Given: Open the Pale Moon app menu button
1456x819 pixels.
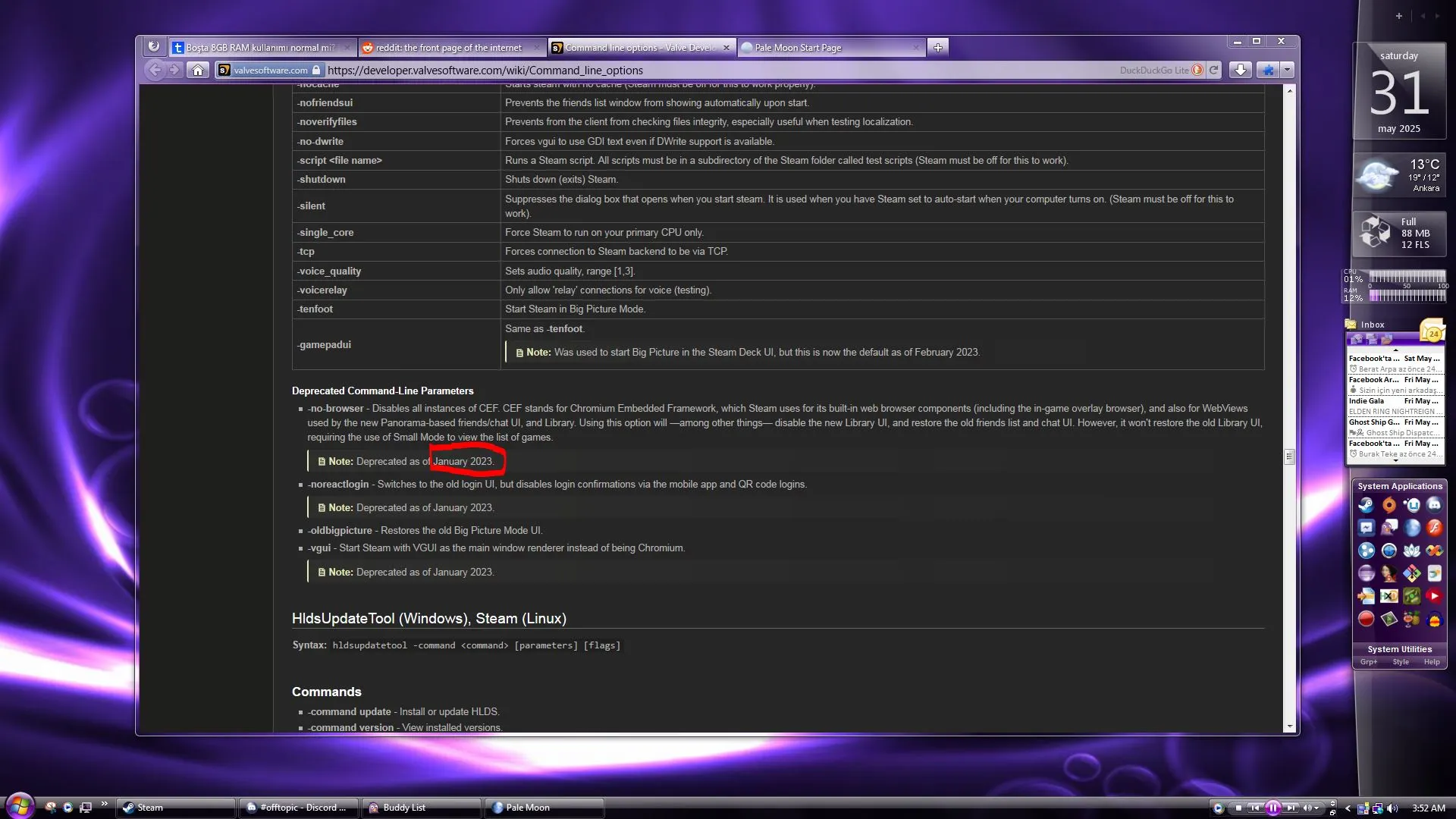Looking at the screenshot, I should 154,46.
